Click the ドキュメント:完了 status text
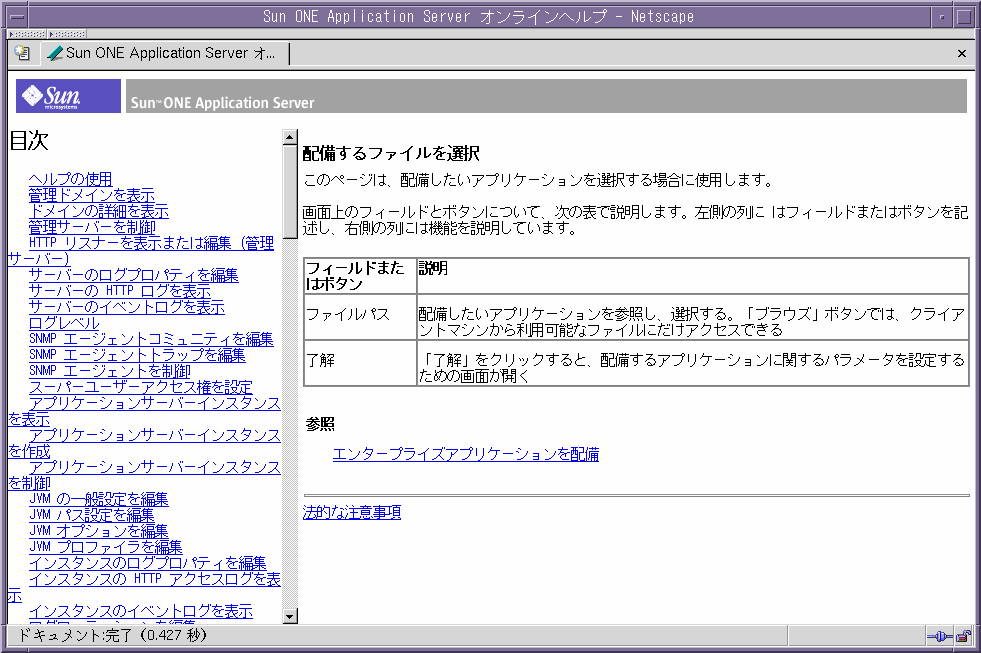 (x=111, y=636)
